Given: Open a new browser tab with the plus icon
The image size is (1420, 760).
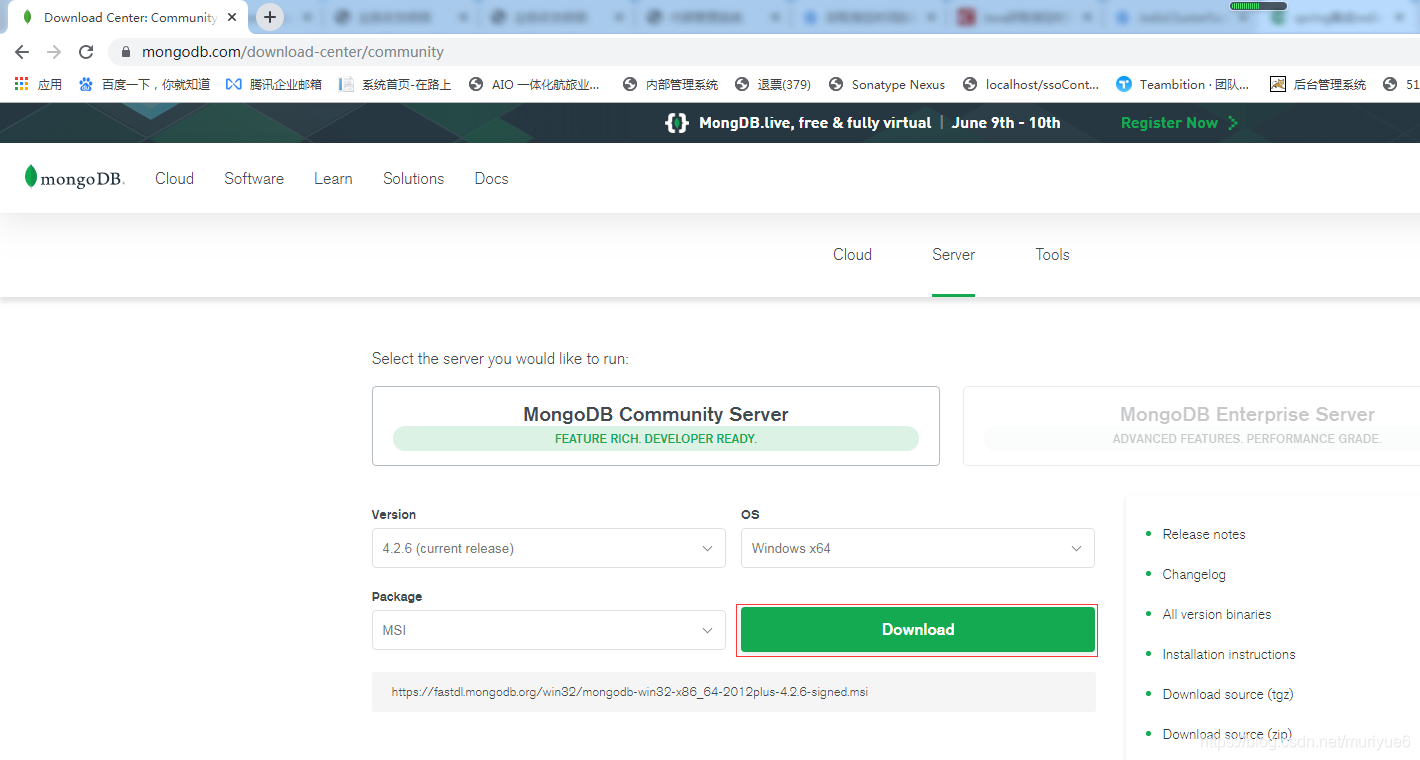Looking at the screenshot, I should pyautogui.click(x=270, y=17).
